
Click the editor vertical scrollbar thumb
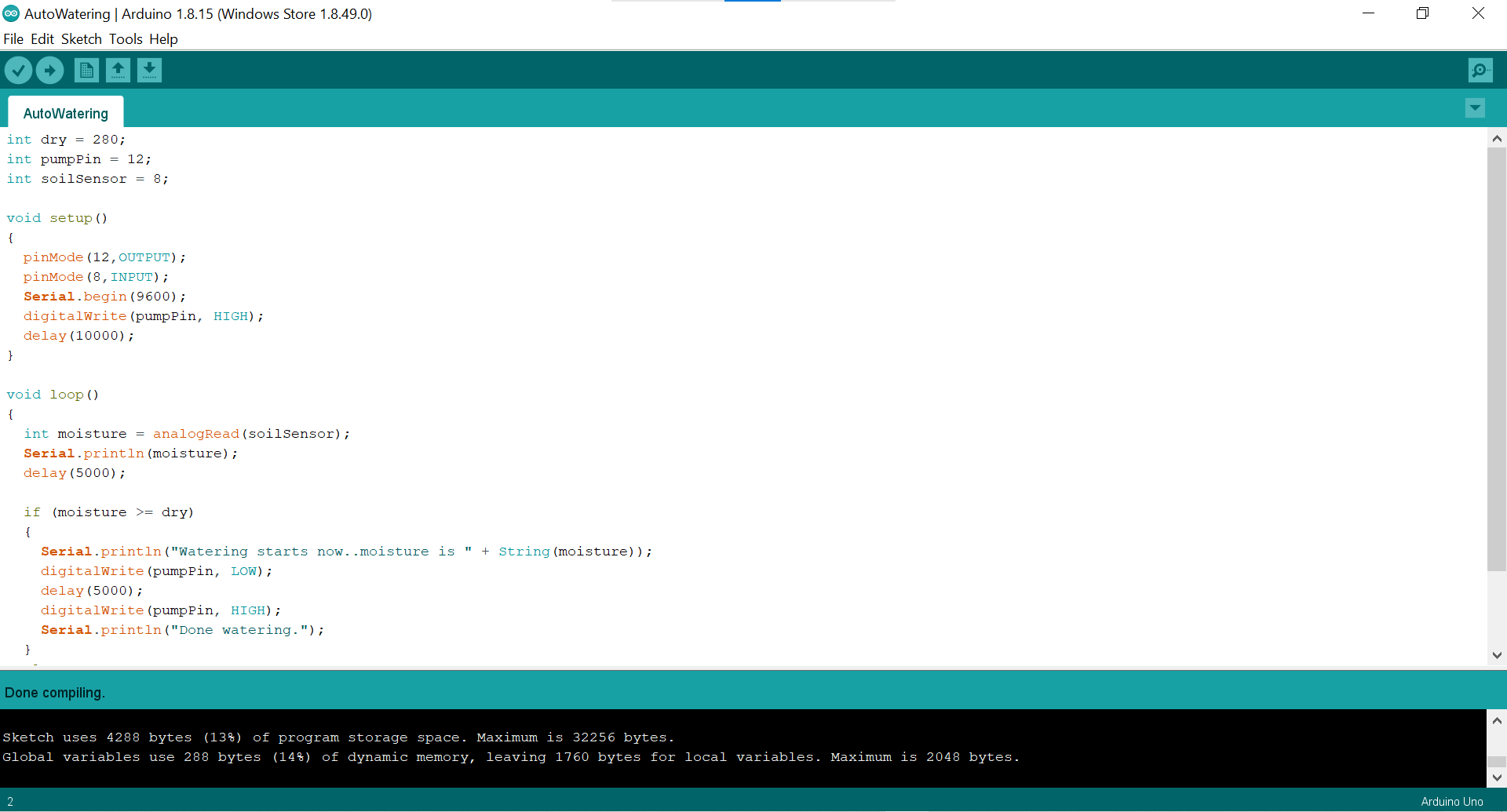pyautogui.click(x=1497, y=359)
